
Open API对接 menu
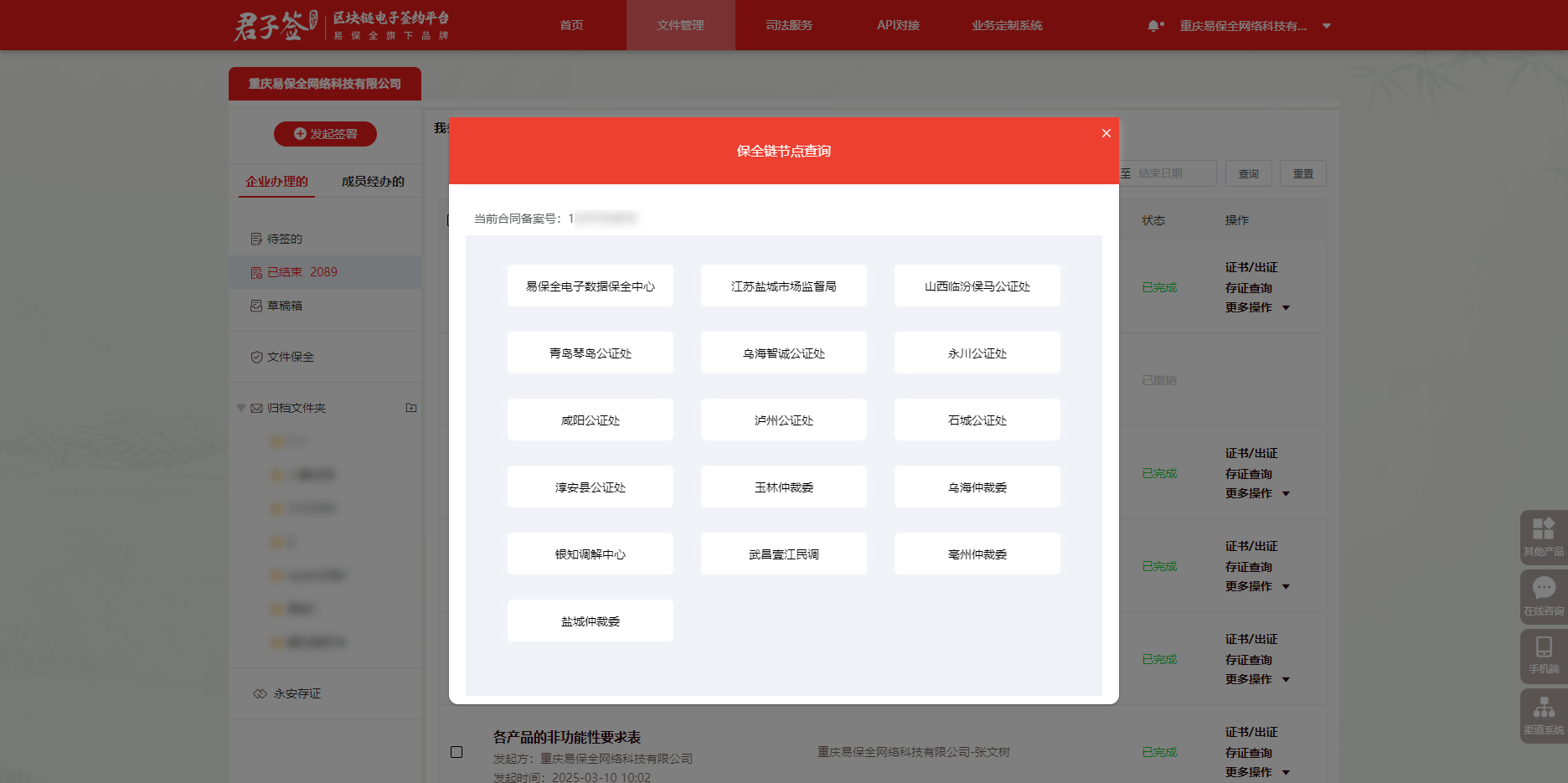tap(898, 25)
